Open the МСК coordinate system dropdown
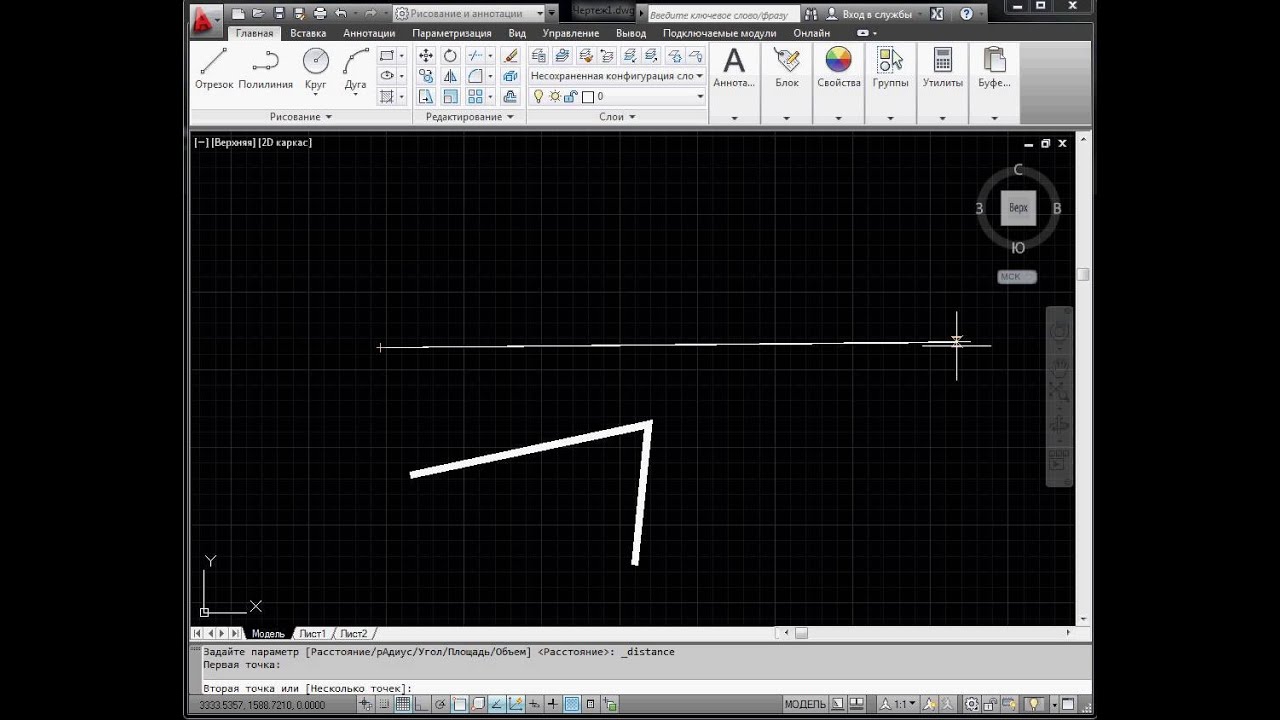 (x=1017, y=277)
